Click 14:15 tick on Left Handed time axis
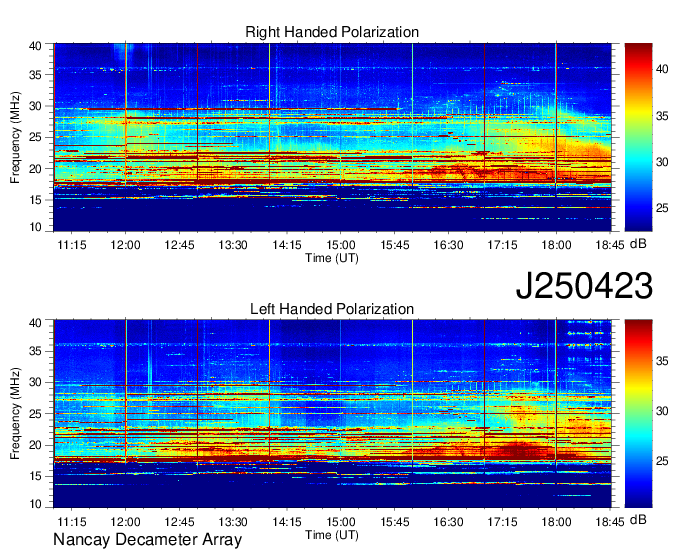 tap(287, 522)
